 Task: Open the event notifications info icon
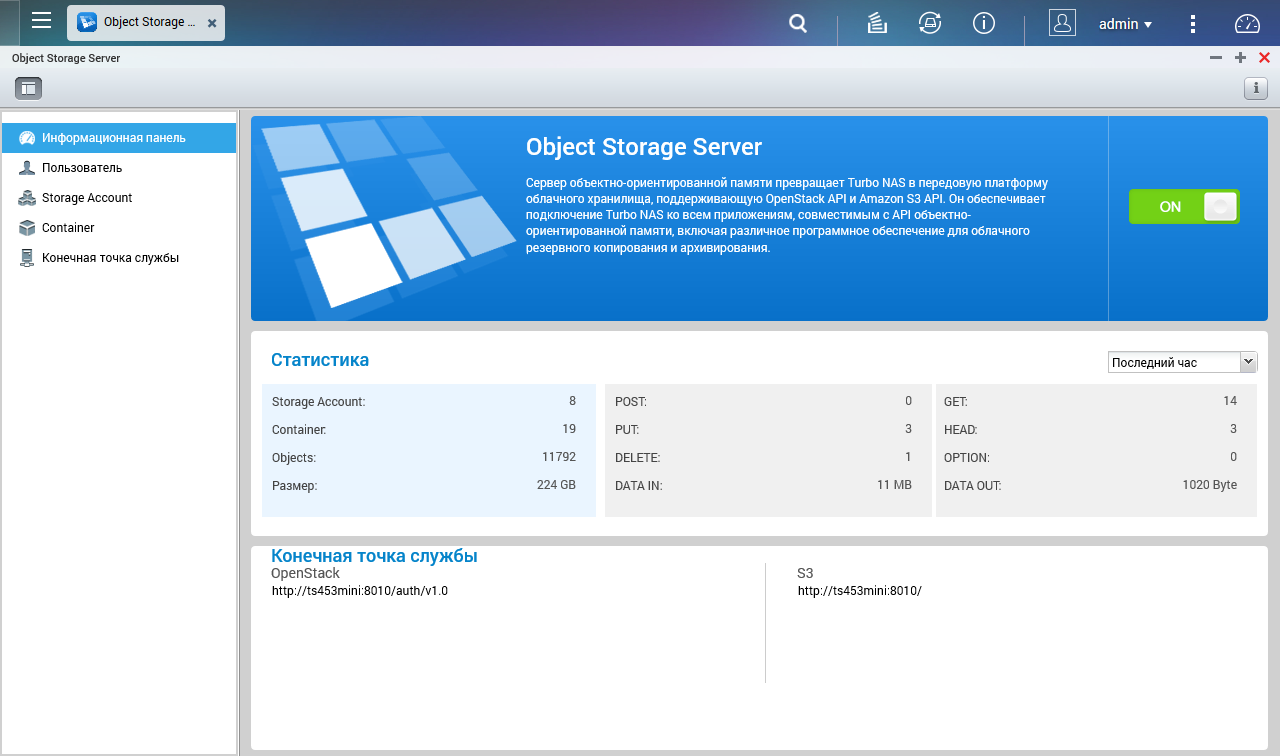984,23
